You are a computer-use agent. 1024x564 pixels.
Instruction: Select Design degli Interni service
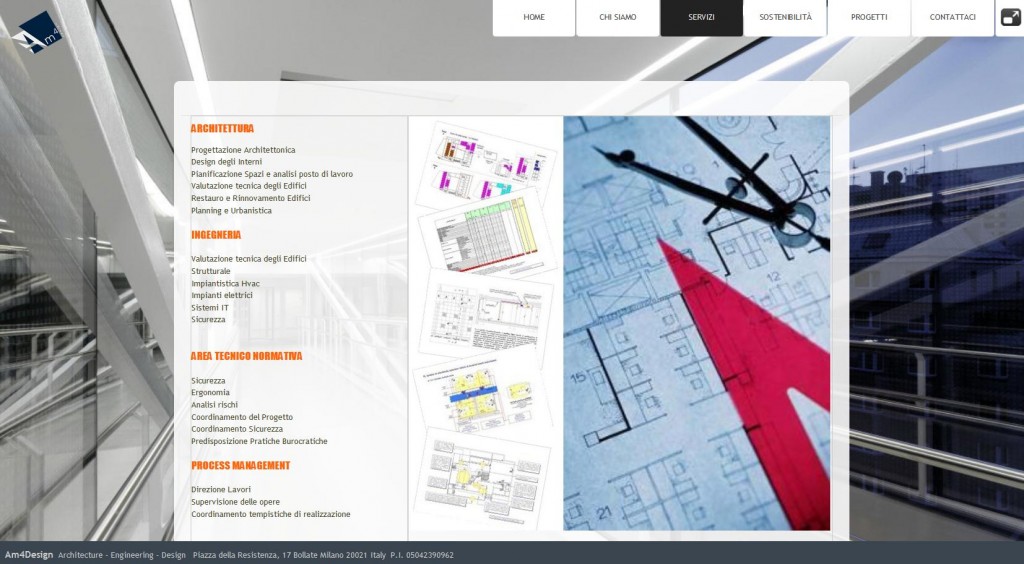click(x=226, y=162)
